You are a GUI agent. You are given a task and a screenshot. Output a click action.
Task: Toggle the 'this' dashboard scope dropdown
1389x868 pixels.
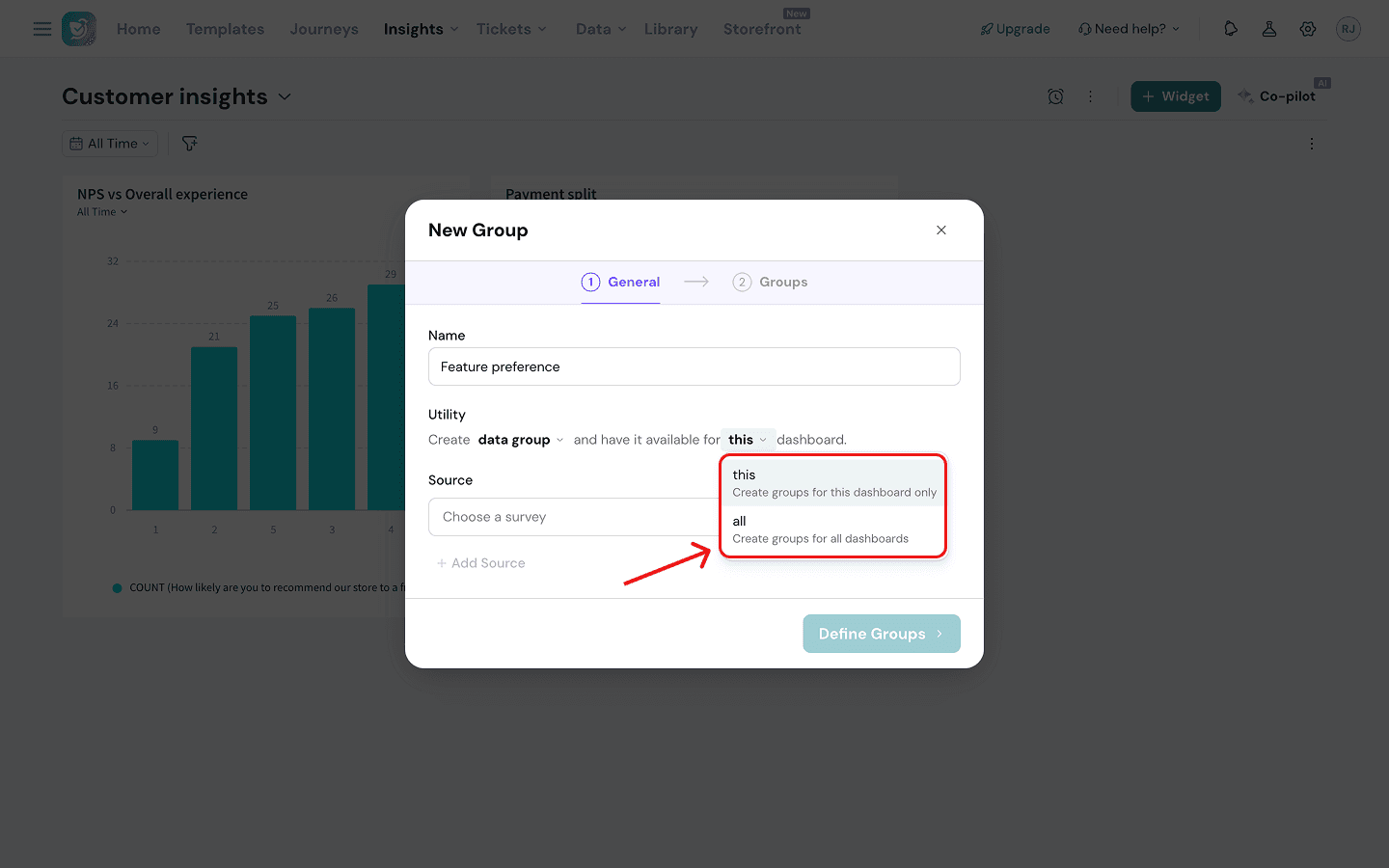tap(748, 440)
